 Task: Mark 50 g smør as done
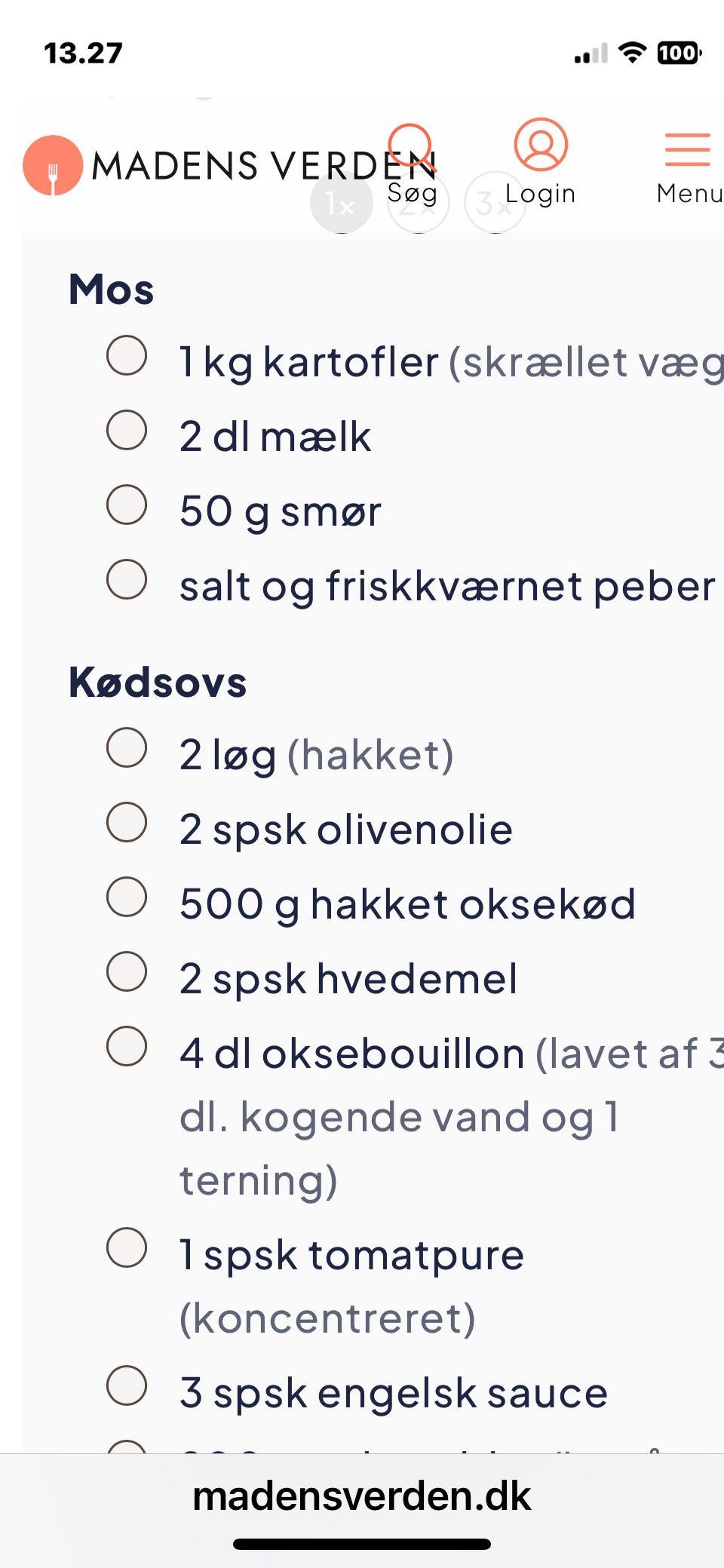pyautogui.click(x=127, y=505)
